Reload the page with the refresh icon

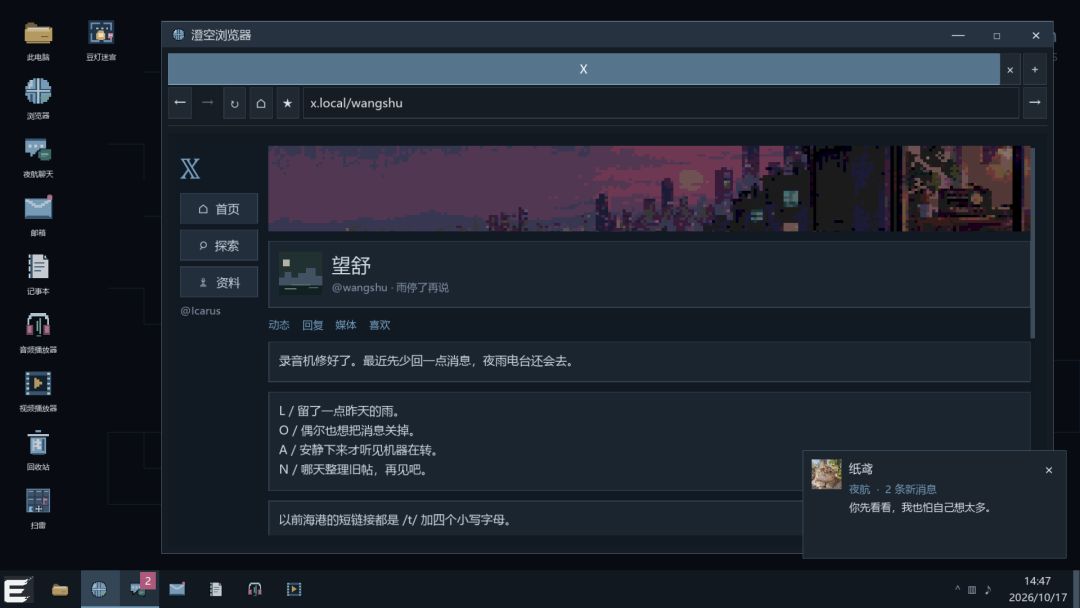coord(234,103)
